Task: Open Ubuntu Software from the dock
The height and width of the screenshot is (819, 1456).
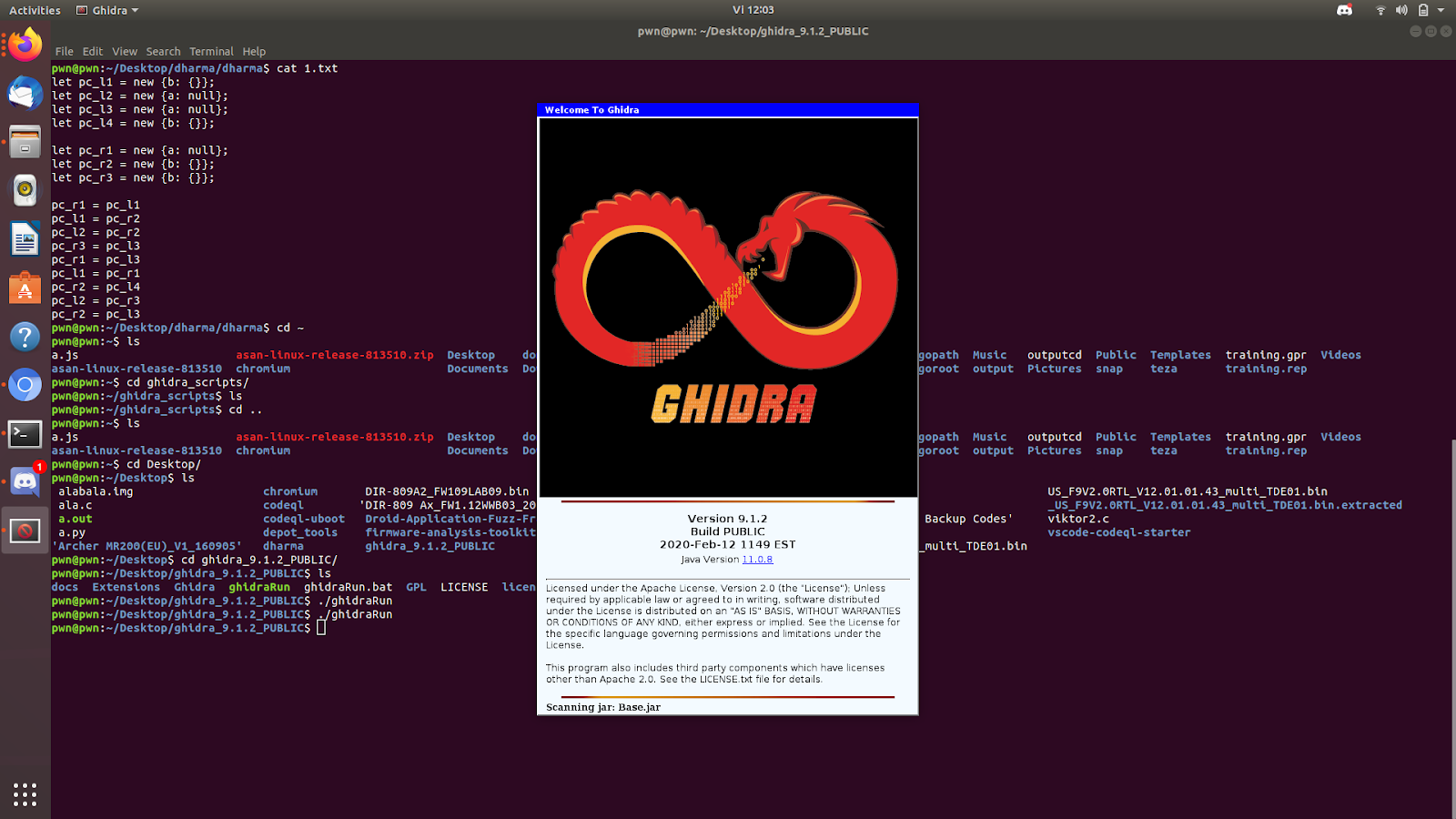Action: tap(25, 288)
